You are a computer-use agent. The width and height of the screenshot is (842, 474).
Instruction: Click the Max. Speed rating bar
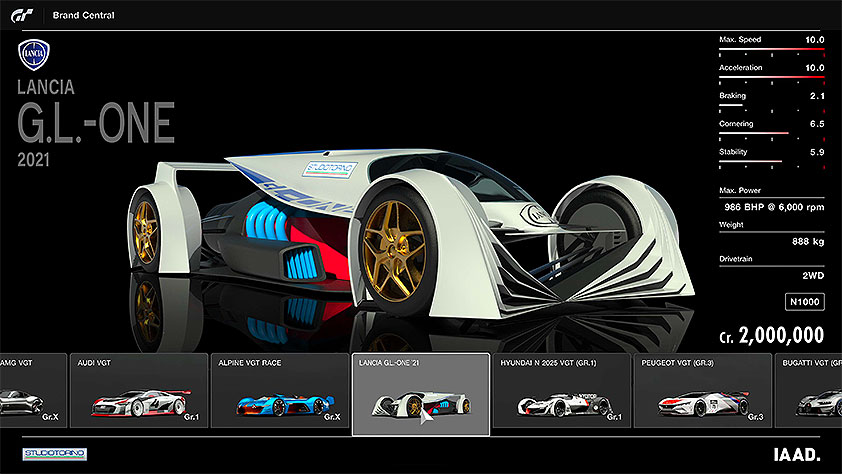[772, 49]
